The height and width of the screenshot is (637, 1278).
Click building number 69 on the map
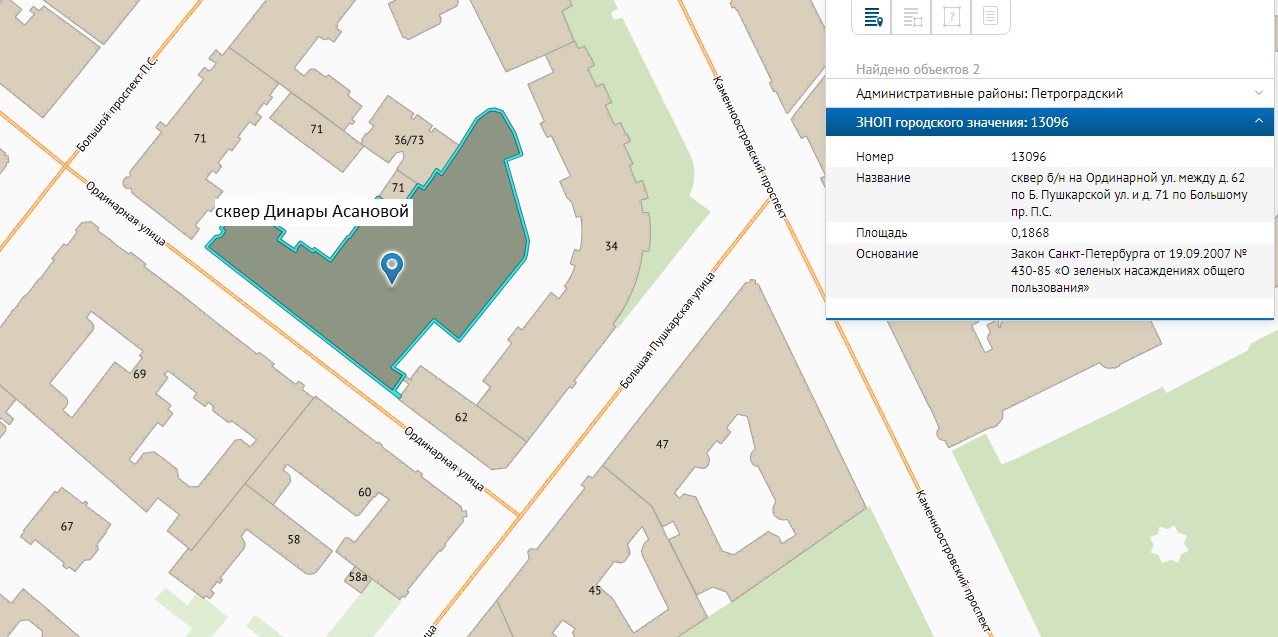point(139,374)
